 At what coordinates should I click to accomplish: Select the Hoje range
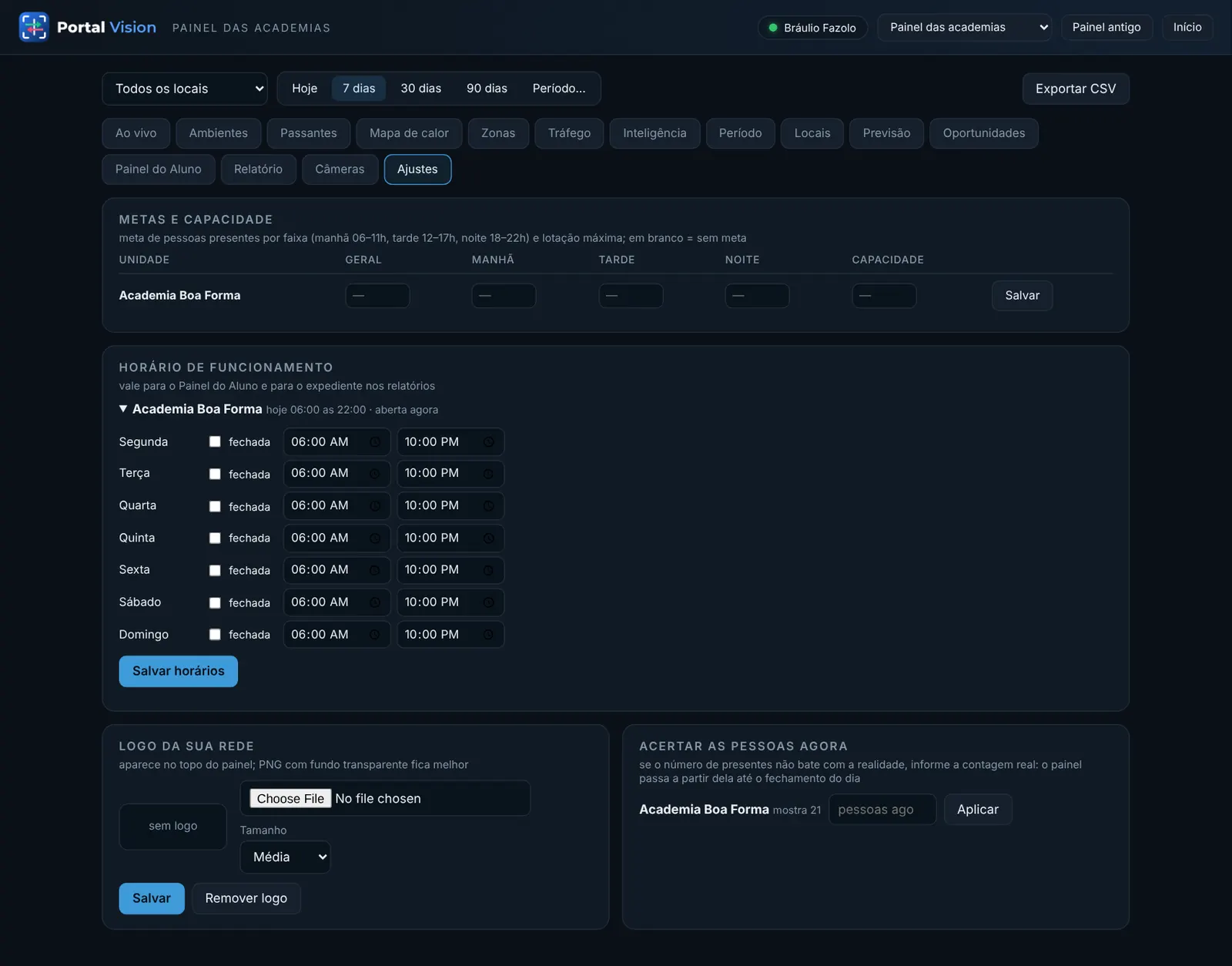304,89
